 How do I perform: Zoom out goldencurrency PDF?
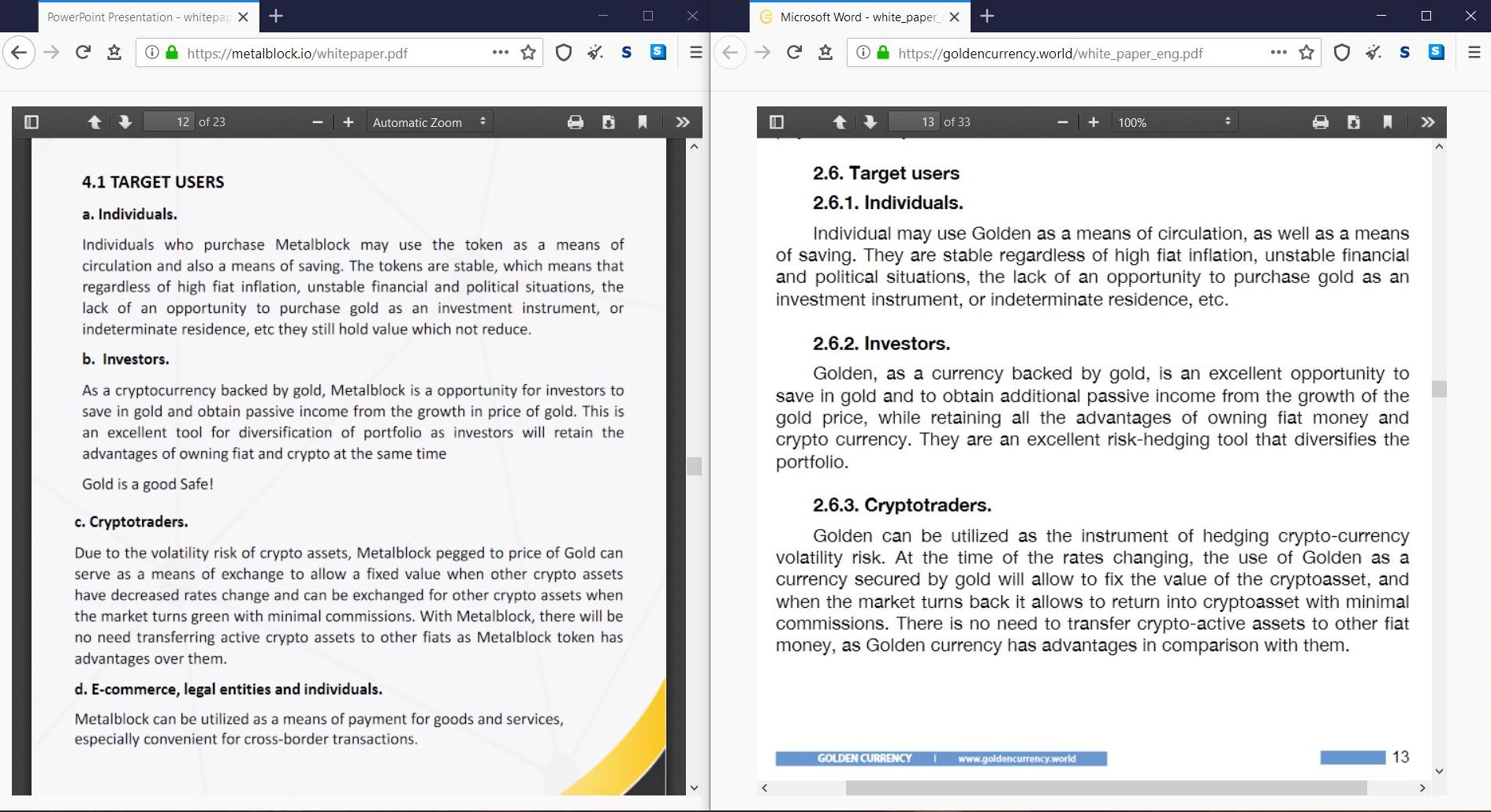pos(1063,122)
